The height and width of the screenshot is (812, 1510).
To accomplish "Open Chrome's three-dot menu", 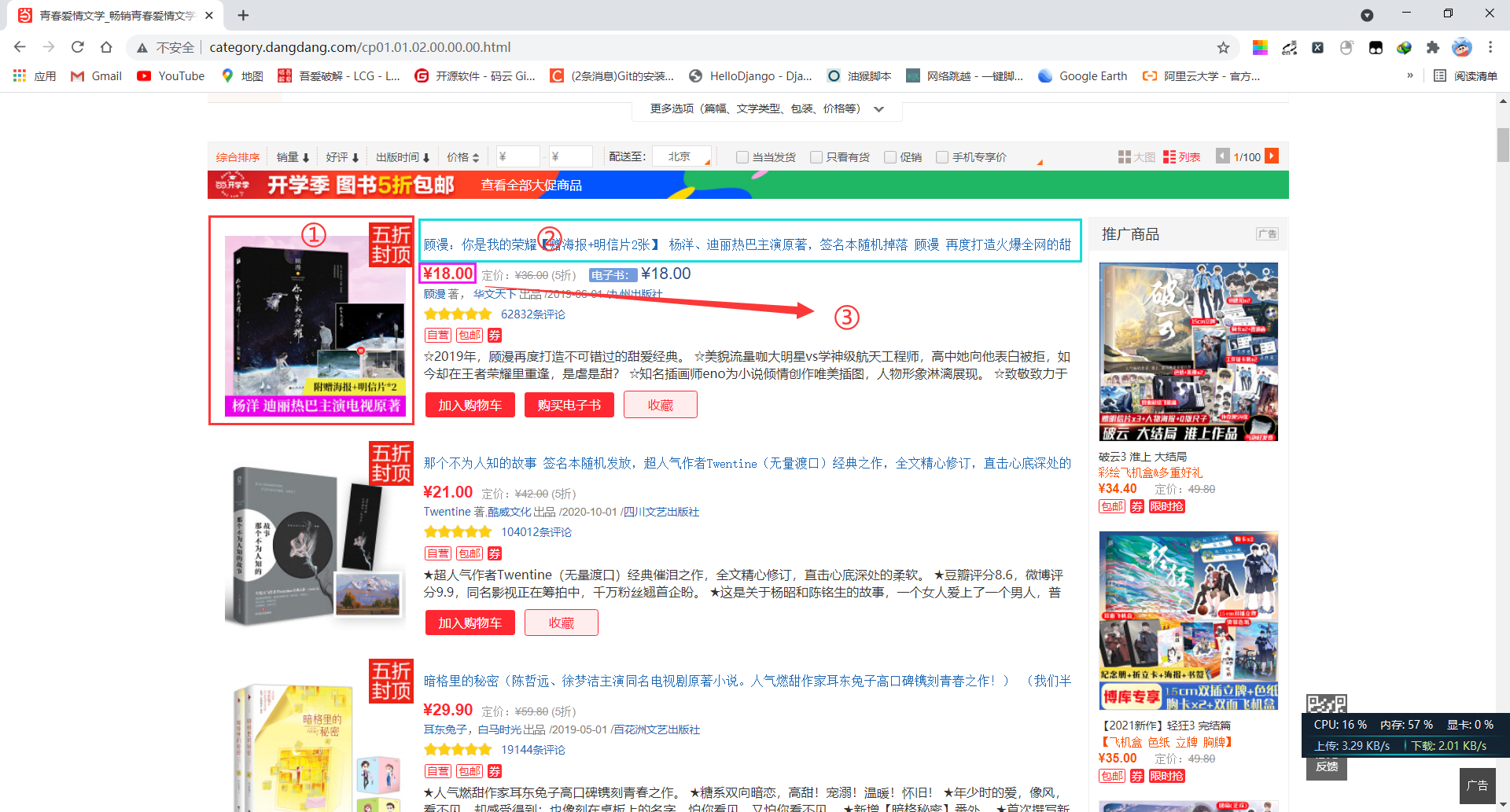I will 1490,47.
